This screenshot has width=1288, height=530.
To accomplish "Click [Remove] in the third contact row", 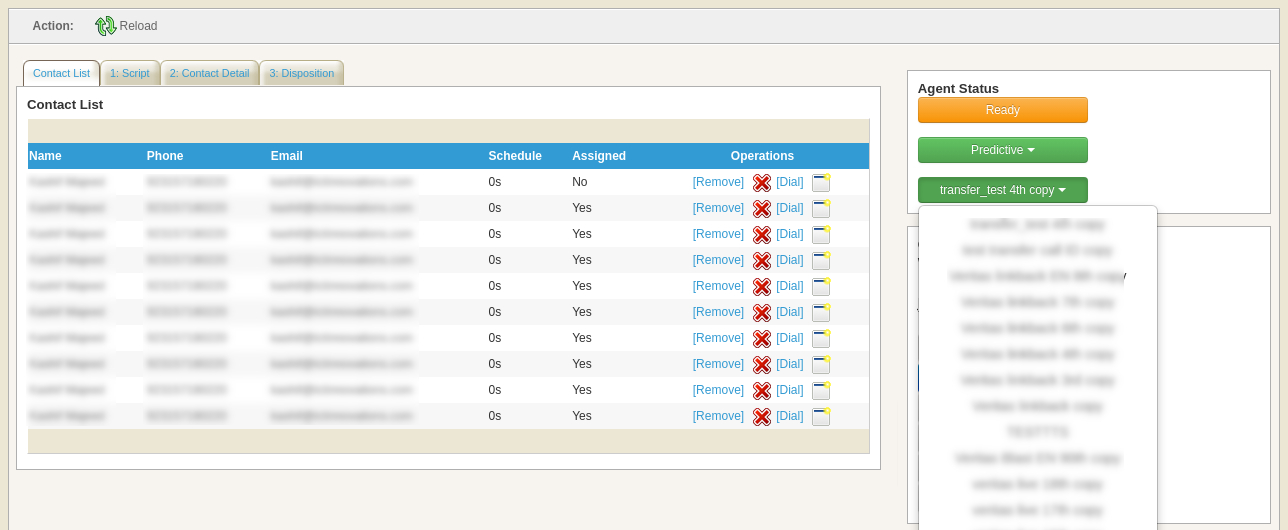I will pos(718,234).
